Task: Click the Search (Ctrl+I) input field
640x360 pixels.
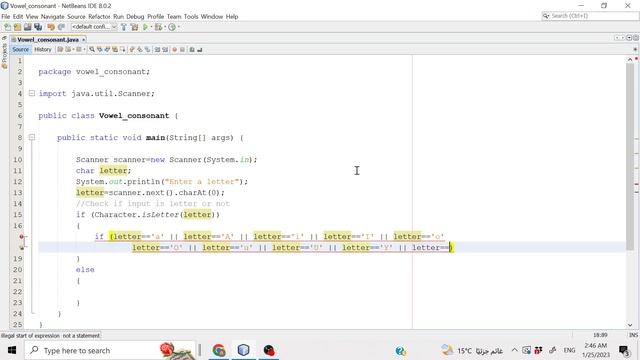Action: pyautogui.click(x=589, y=16)
